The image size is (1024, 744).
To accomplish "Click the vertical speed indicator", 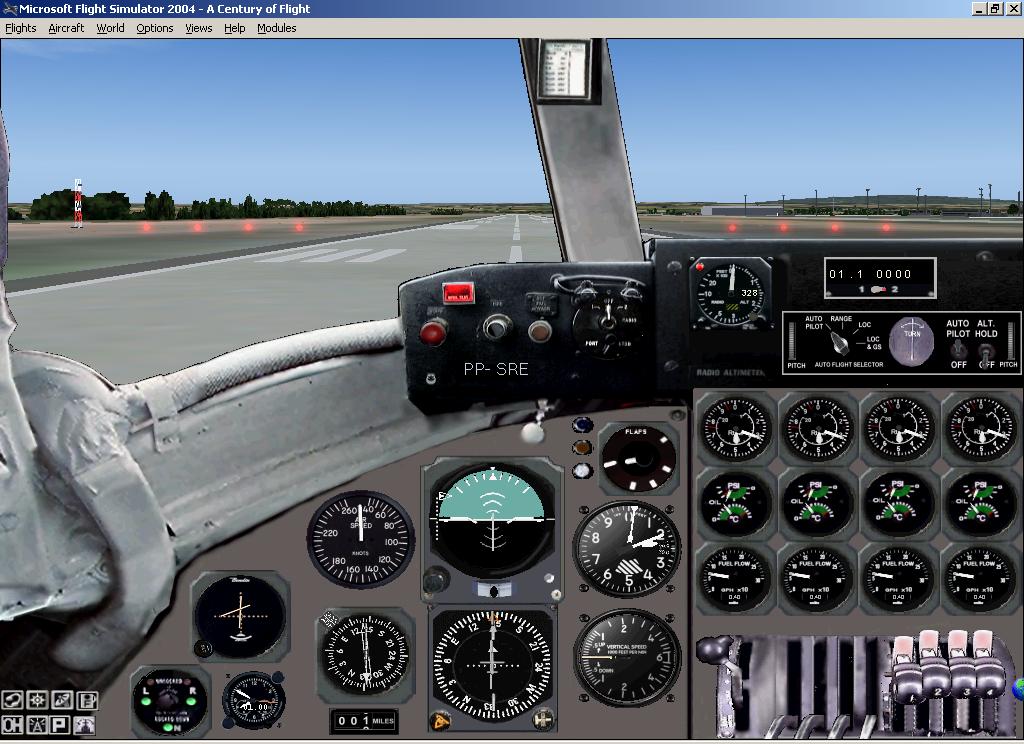I will point(626,658).
